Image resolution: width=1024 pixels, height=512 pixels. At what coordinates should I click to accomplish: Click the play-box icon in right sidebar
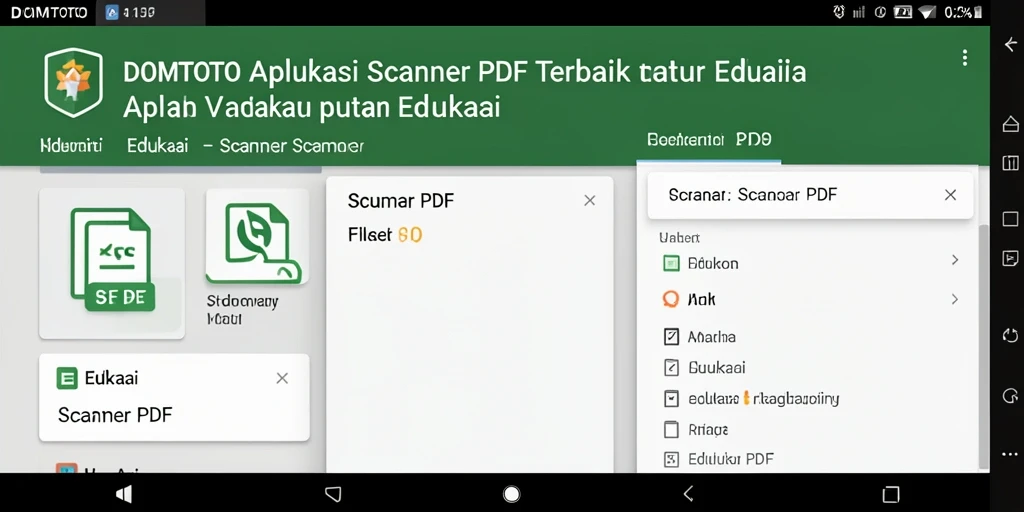pos(1010,259)
